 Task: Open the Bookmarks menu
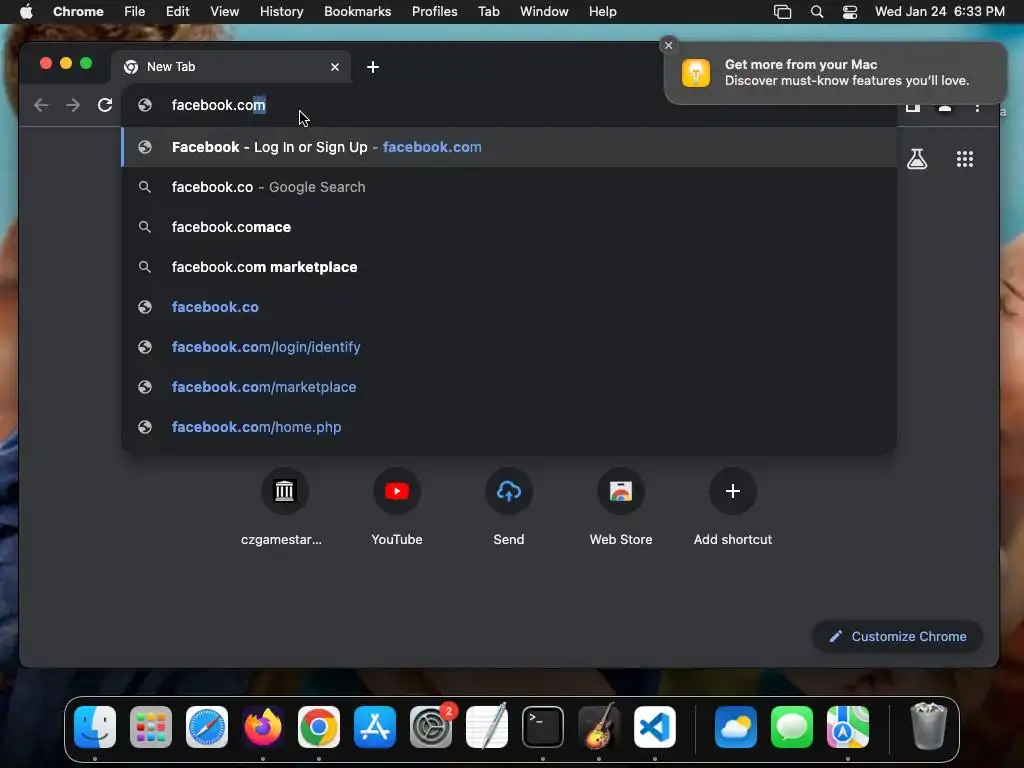click(357, 12)
